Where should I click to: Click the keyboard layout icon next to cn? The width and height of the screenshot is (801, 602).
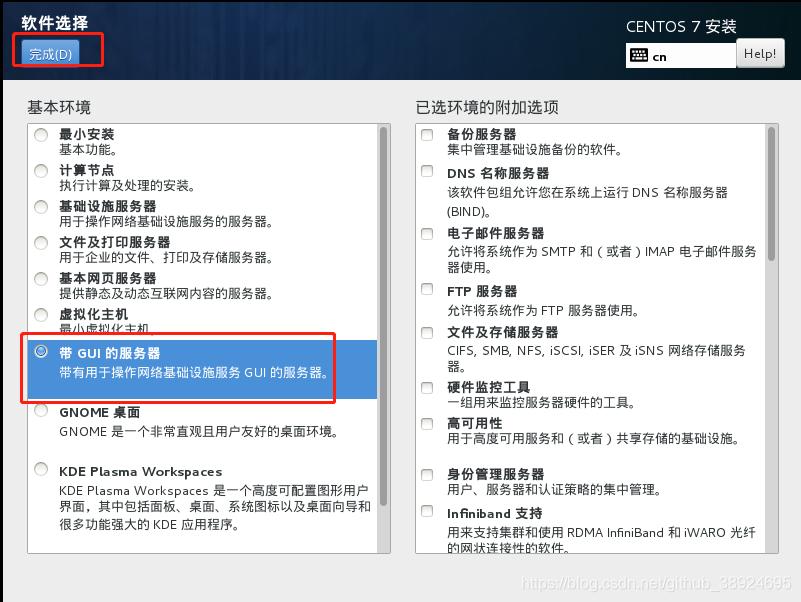click(639, 55)
